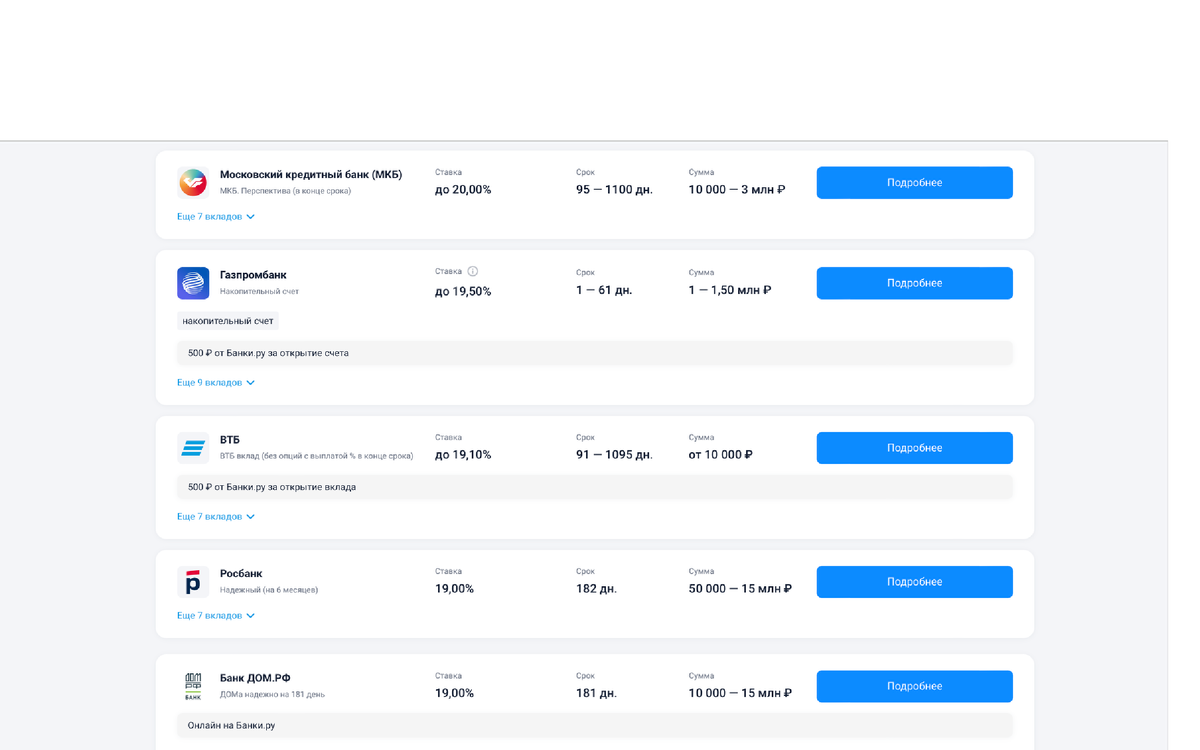This screenshot has height=750, width=1200.
Task: Click the amount '50 000 — 15 млн ₽'
Action: click(740, 589)
